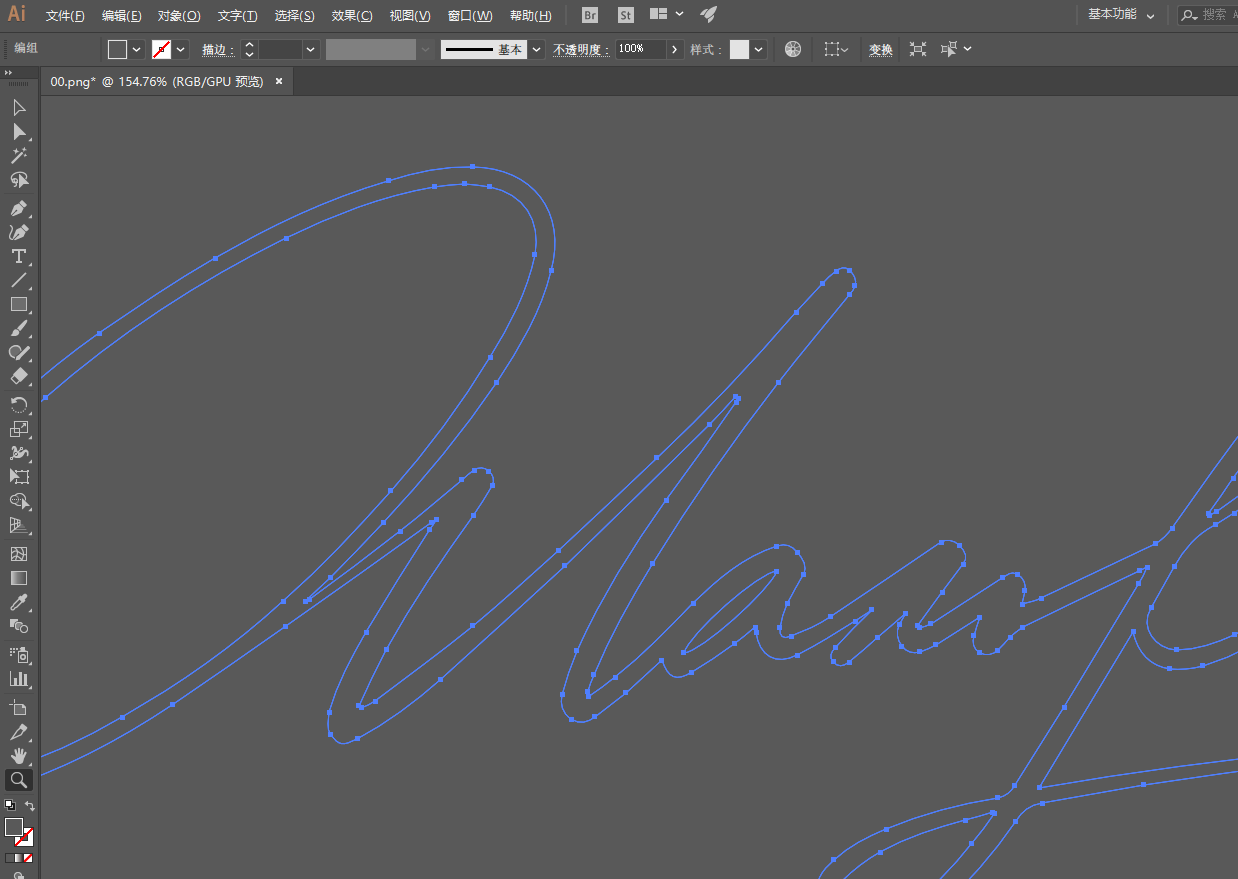The height and width of the screenshot is (879, 1238).
Task: Open the 不透明度 opacity panel link
Action: [581, 49]
